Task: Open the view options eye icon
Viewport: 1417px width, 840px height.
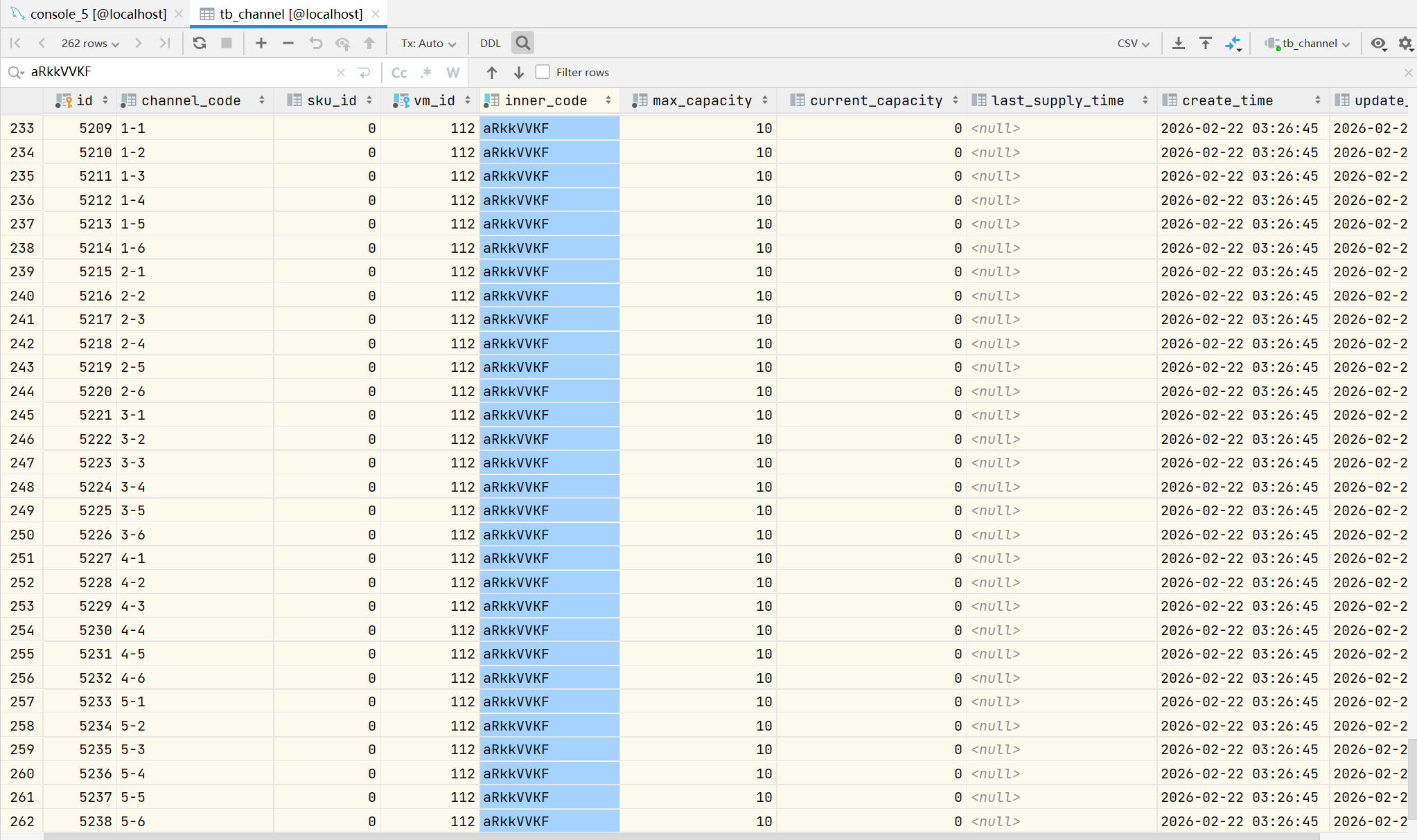Action: [1378, 43]
